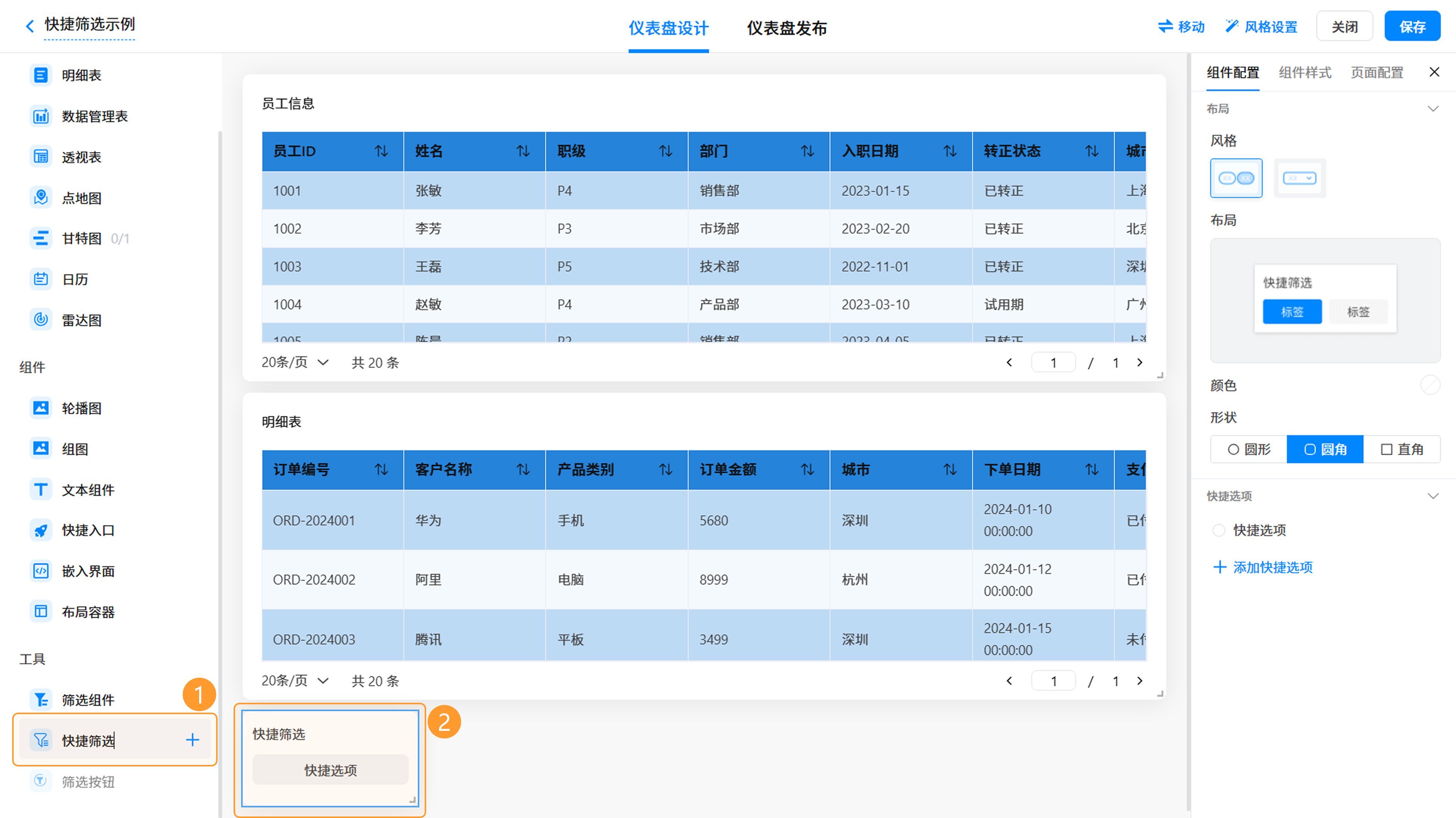Screen dimensions: 1456x818
Task: Select the 日历 icon
Action: pos(41,279)
